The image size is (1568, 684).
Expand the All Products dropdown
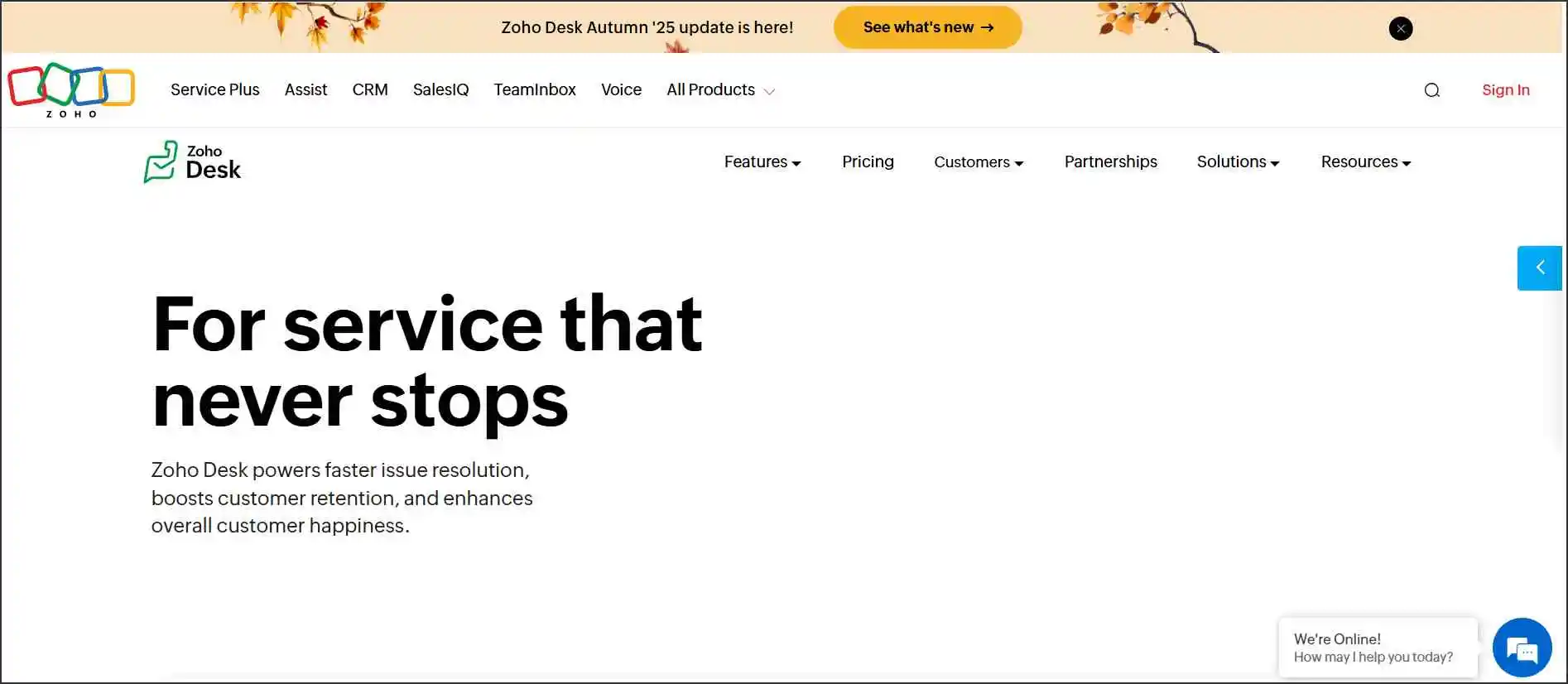[x=721, y=89]
